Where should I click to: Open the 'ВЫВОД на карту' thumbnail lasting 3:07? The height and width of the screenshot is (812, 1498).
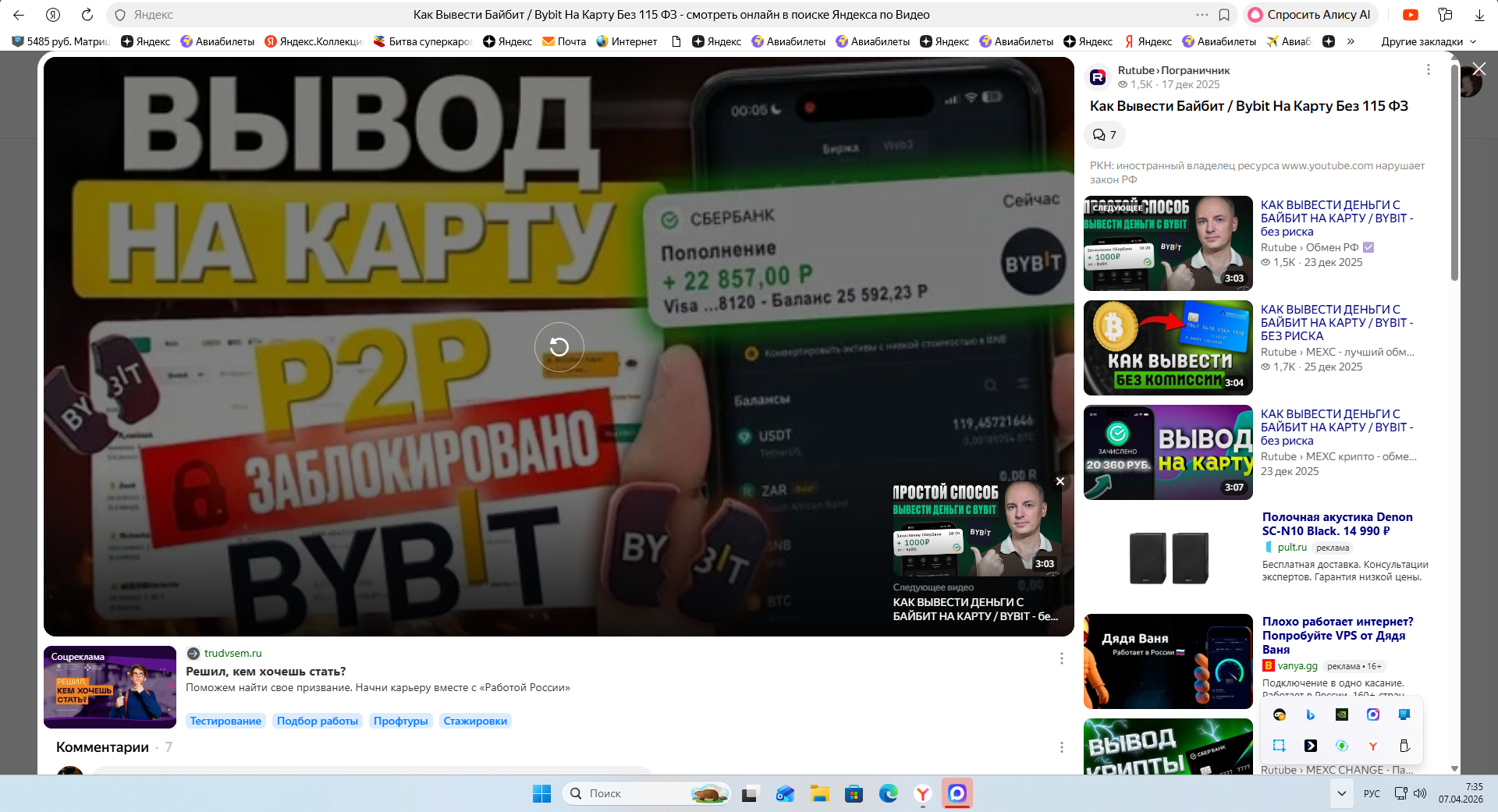coord(1168,452)
